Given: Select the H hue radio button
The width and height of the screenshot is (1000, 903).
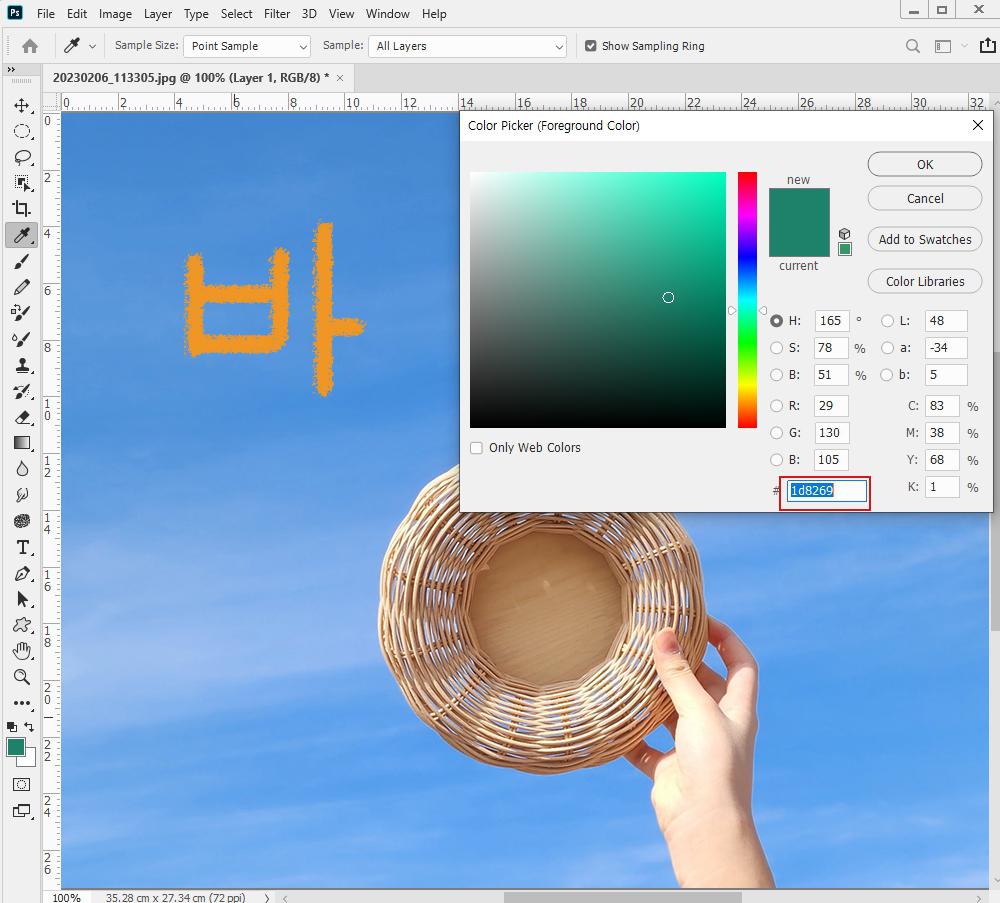Looking at the screenshot, I should click(x=776, y=321).
